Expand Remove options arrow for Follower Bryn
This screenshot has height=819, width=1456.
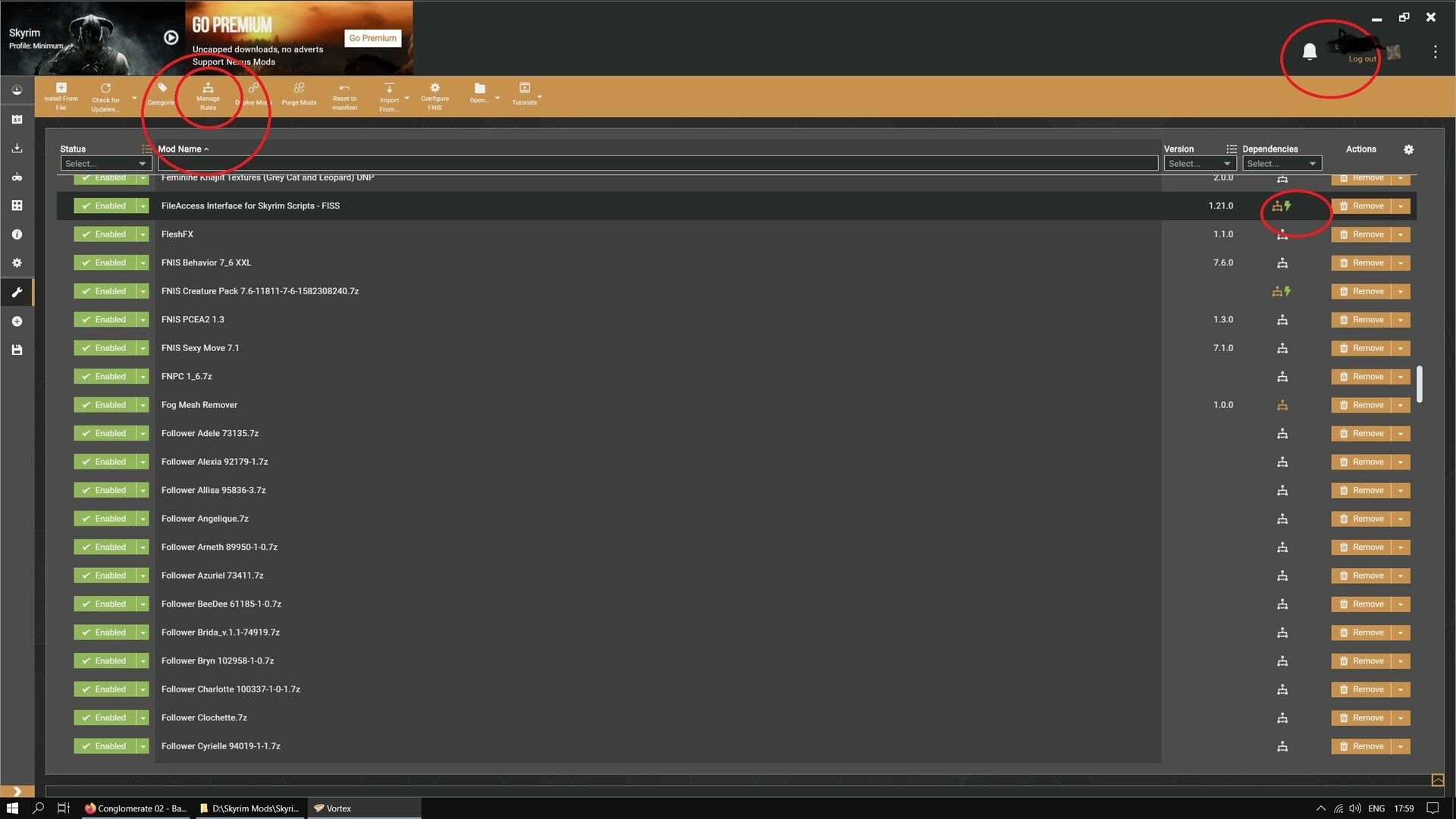[1401, 661]
